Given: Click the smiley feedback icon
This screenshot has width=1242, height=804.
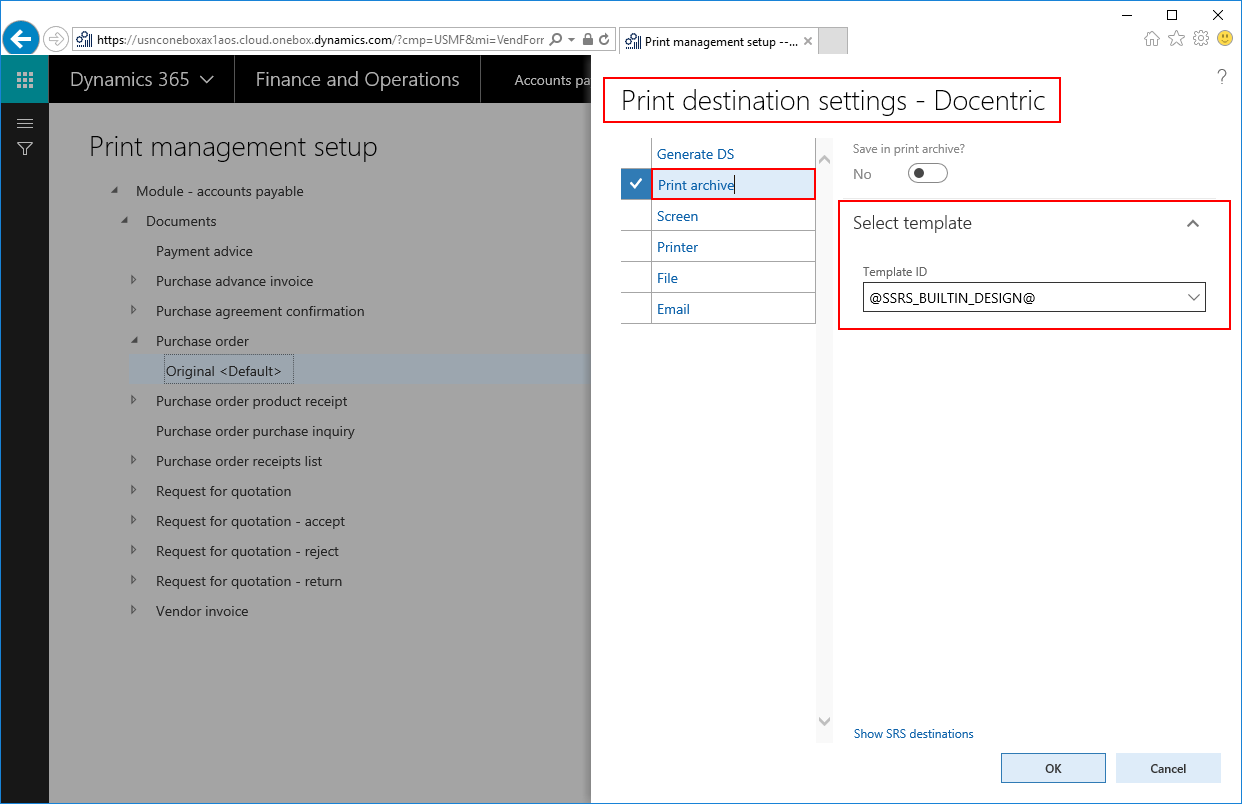Looking at the screenshot, I should point(1224,39).
